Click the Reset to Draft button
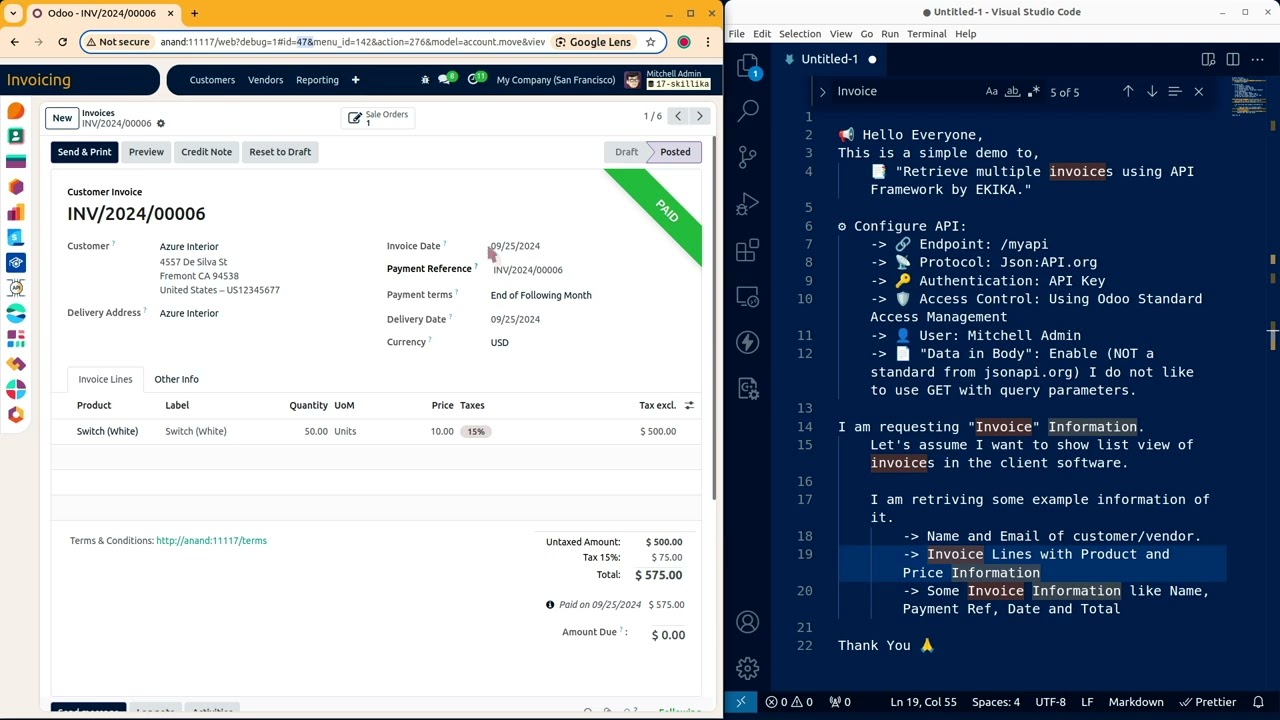 pyautogui.click(x=280, y=152)
